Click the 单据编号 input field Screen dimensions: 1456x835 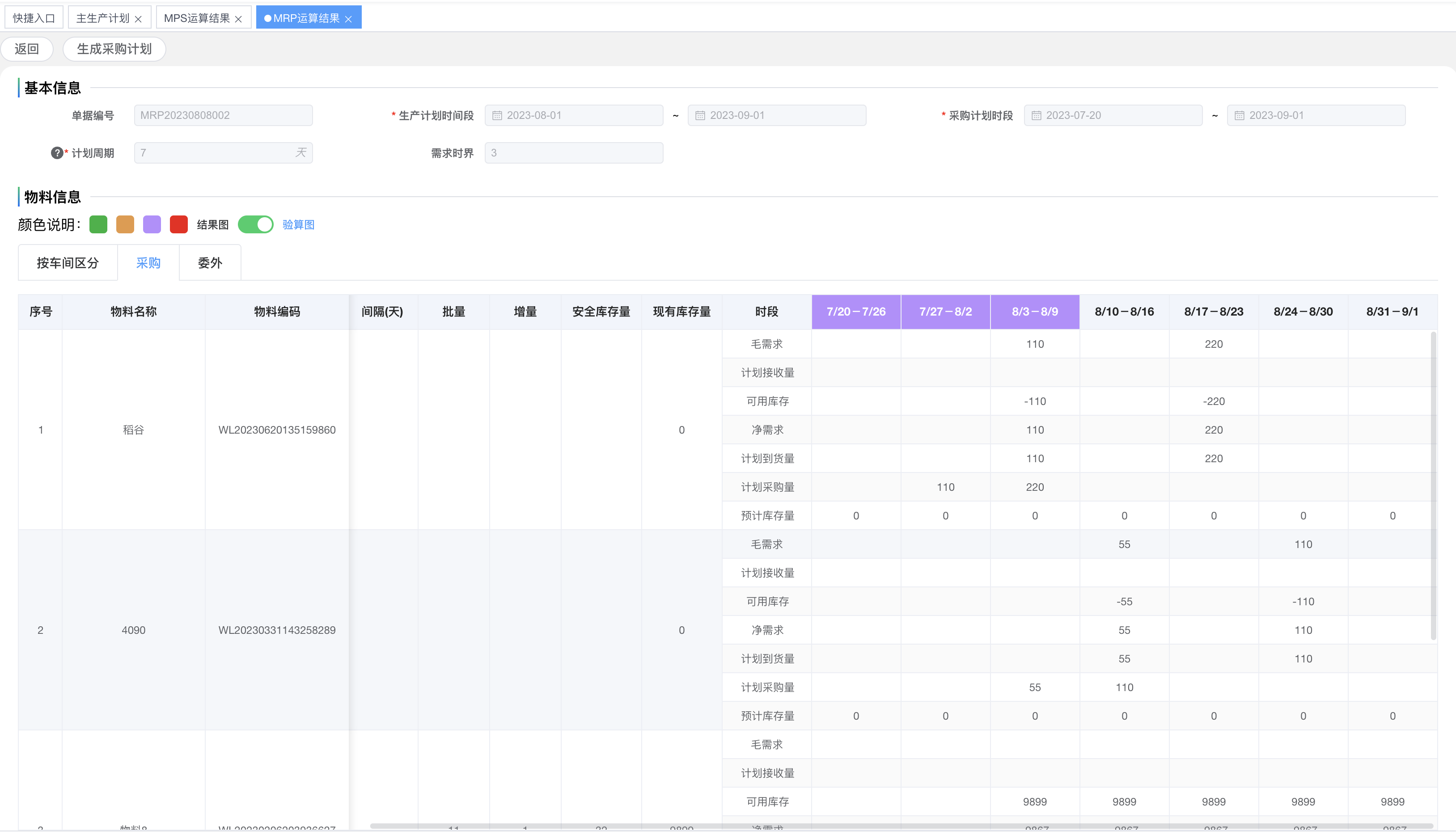[223, 115]
